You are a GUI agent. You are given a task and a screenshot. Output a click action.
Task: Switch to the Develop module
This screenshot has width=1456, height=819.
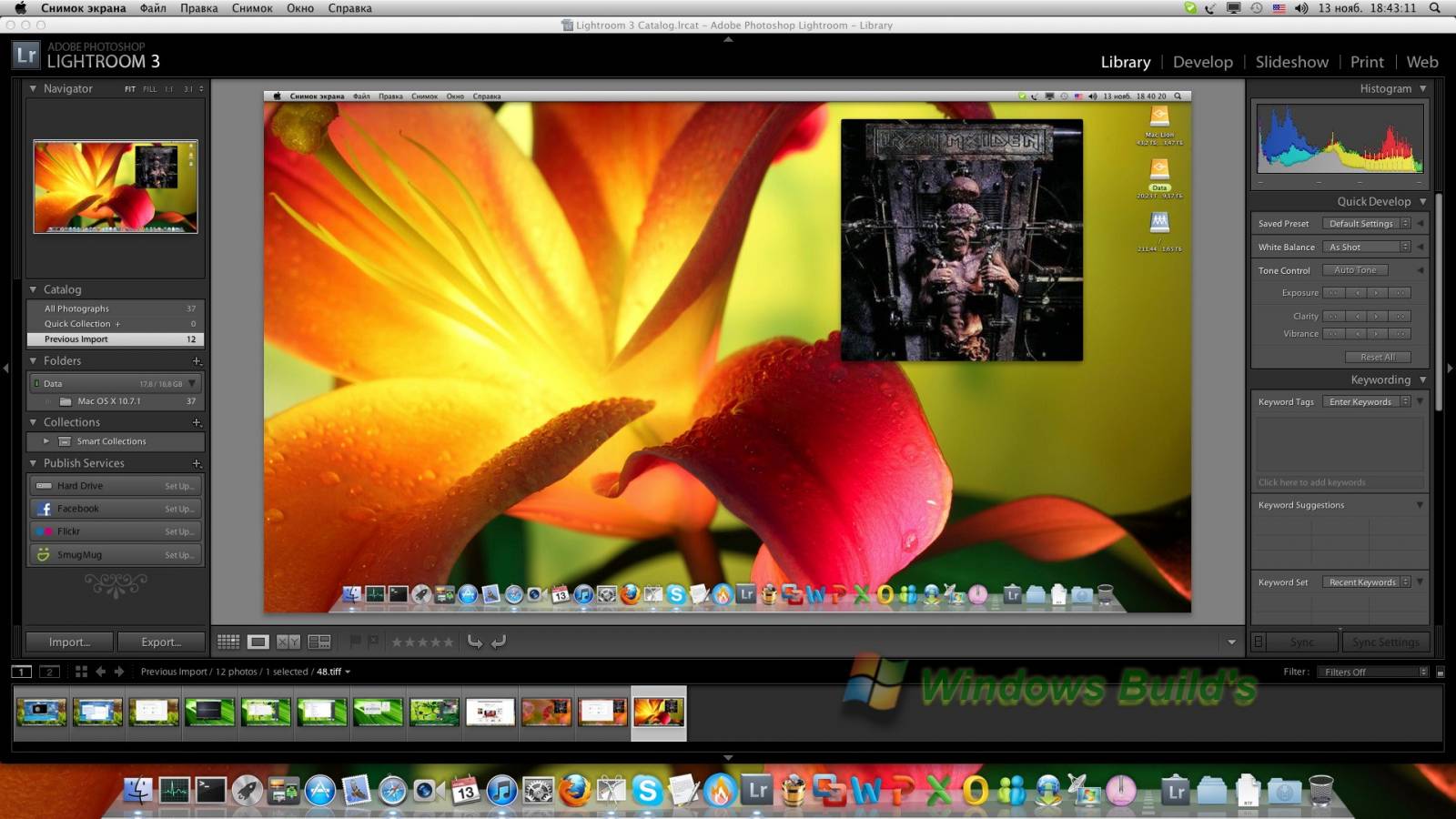(x=1202, y=62)
